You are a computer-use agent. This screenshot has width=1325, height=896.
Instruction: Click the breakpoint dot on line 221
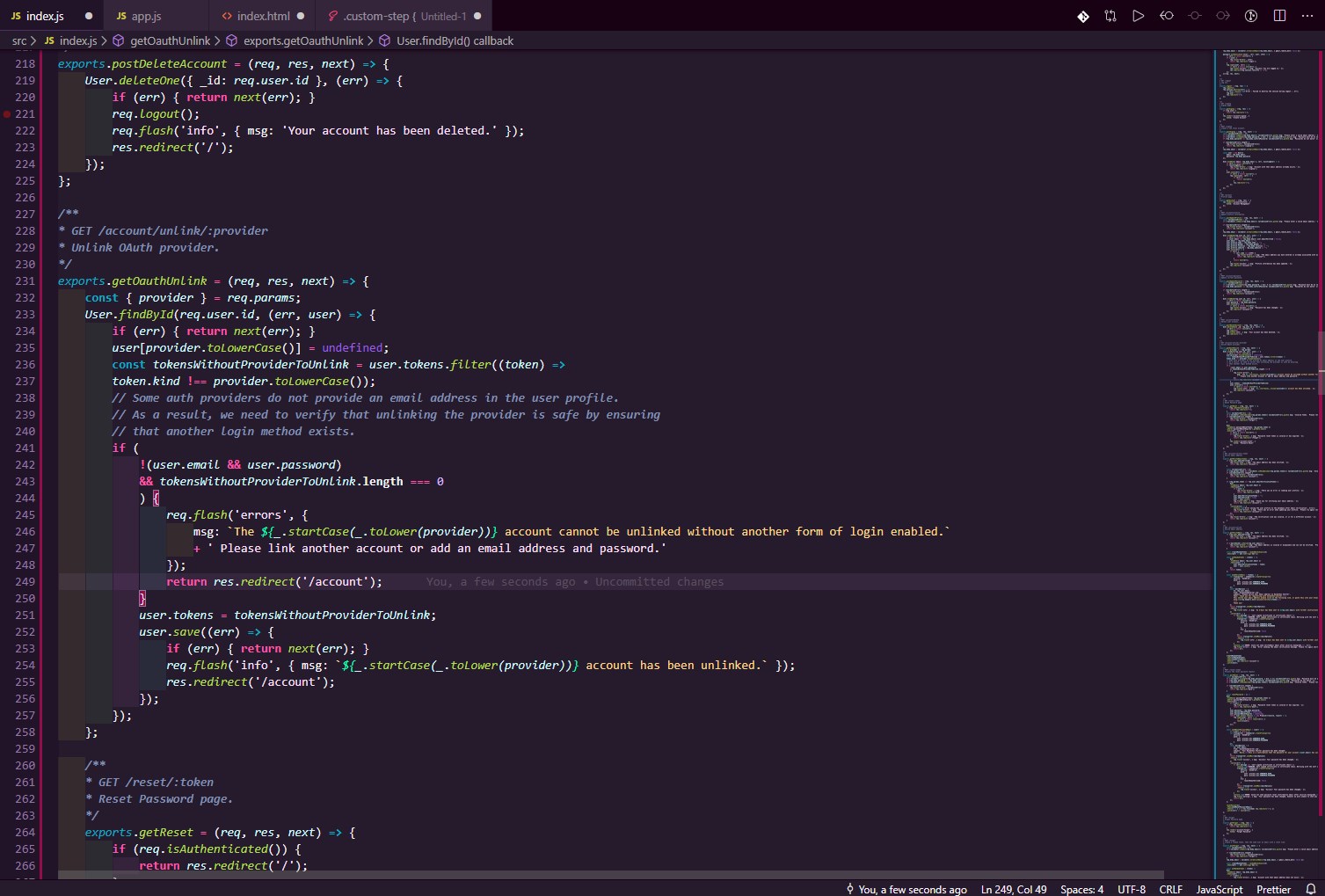(7, 114)
